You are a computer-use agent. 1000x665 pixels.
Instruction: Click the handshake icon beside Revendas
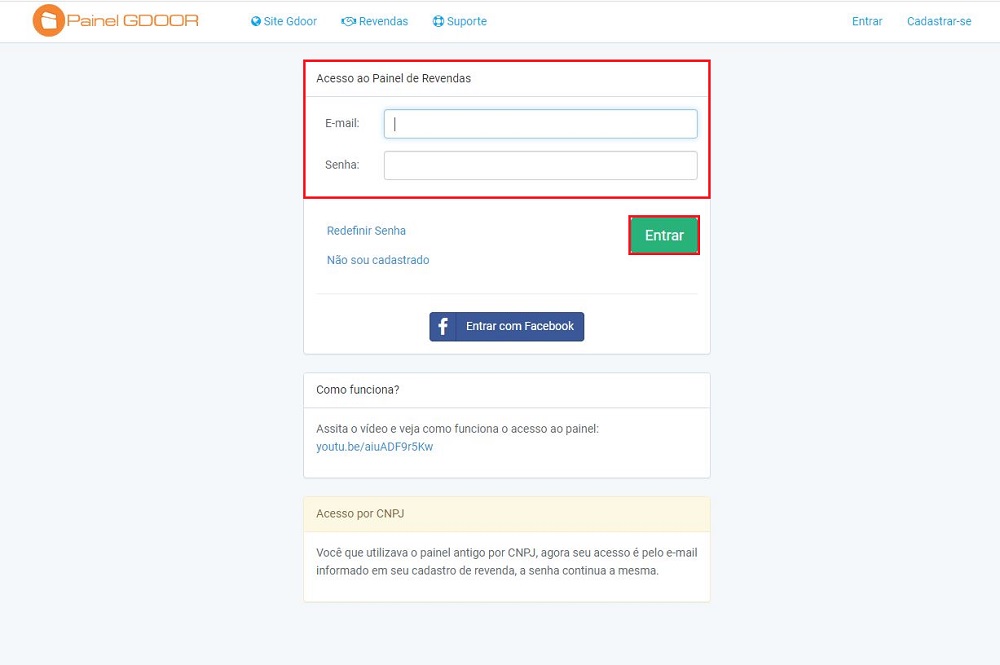pyautogui.click(x=348, y=21)
